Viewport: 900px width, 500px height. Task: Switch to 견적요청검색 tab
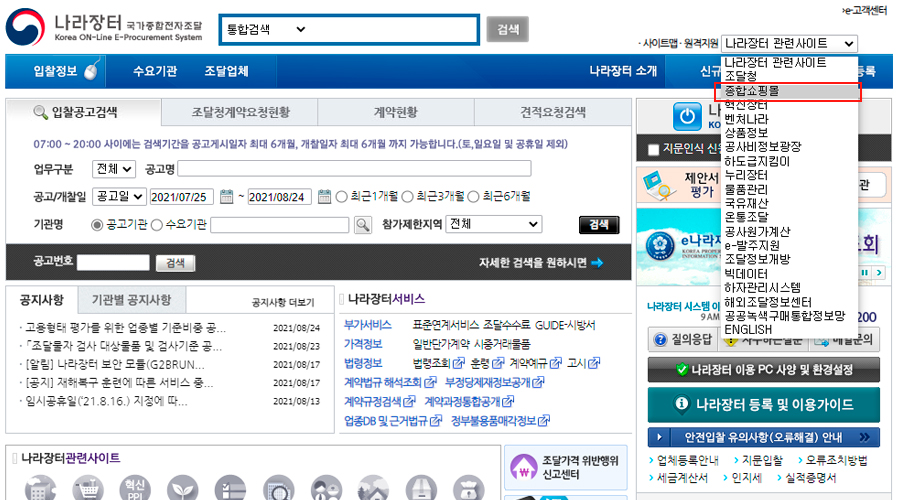[553, 112]
